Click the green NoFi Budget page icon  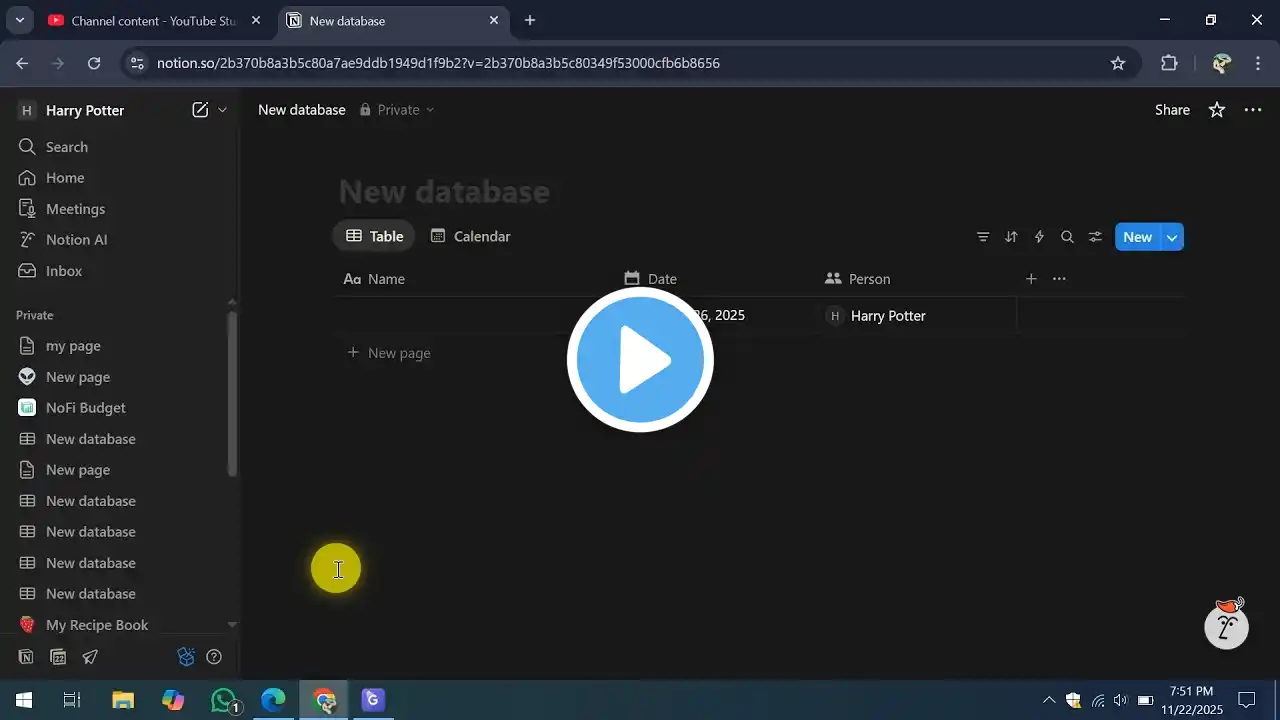[x=27, y=408]
